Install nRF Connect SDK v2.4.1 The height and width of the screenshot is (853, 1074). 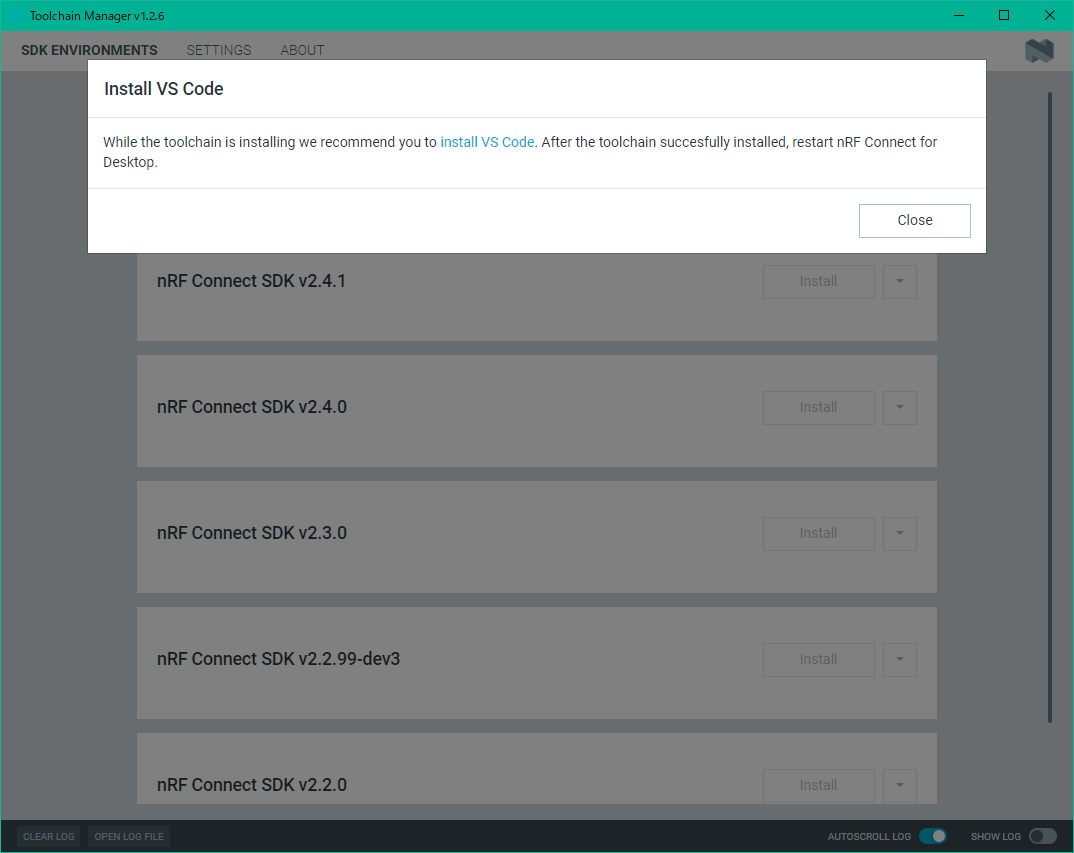pyautogui.click(x=819, y=282)
